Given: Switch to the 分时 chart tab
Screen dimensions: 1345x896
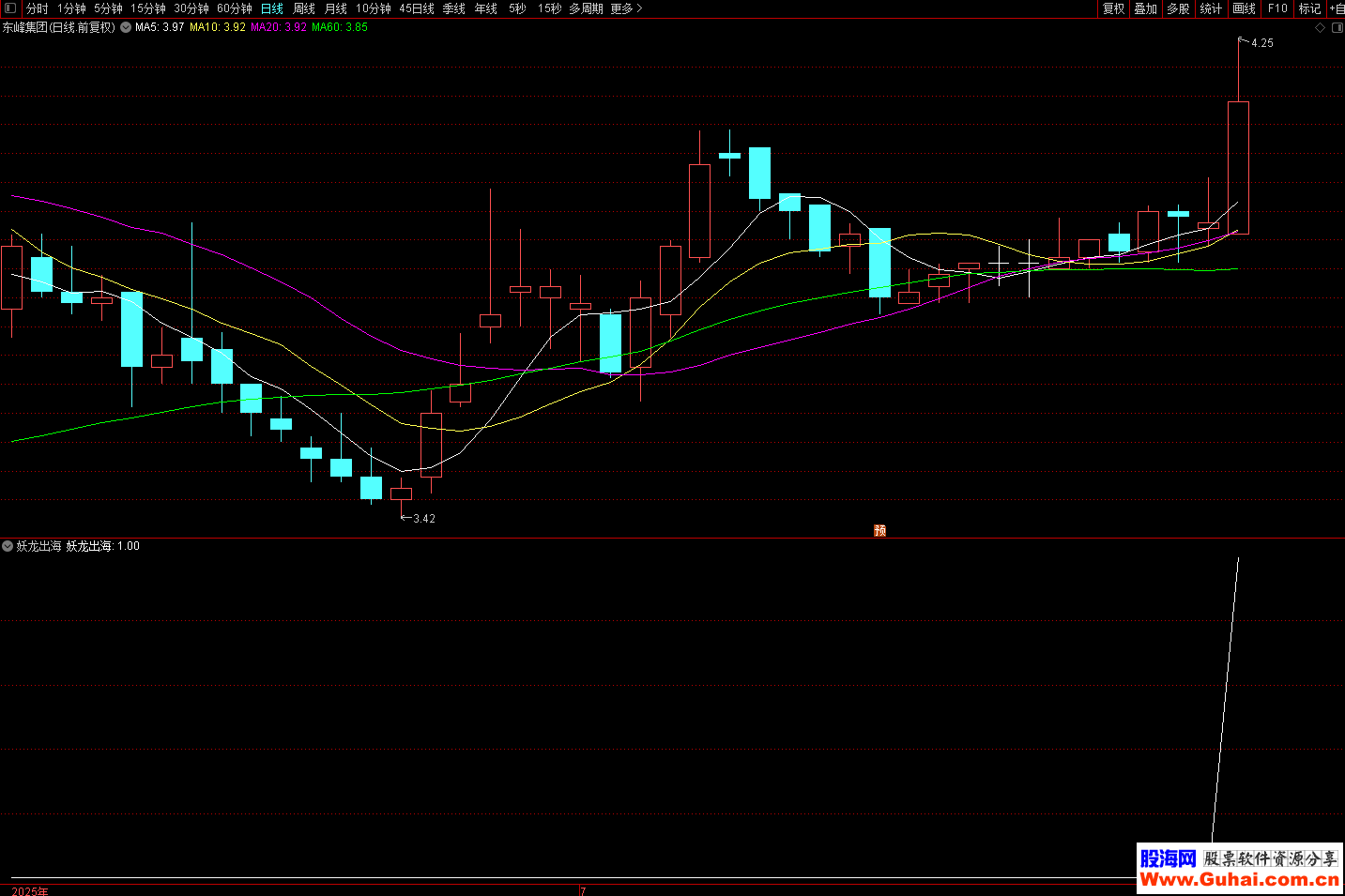Looking at the screenshot, I should pyautogui.click(x=37, y=8).
